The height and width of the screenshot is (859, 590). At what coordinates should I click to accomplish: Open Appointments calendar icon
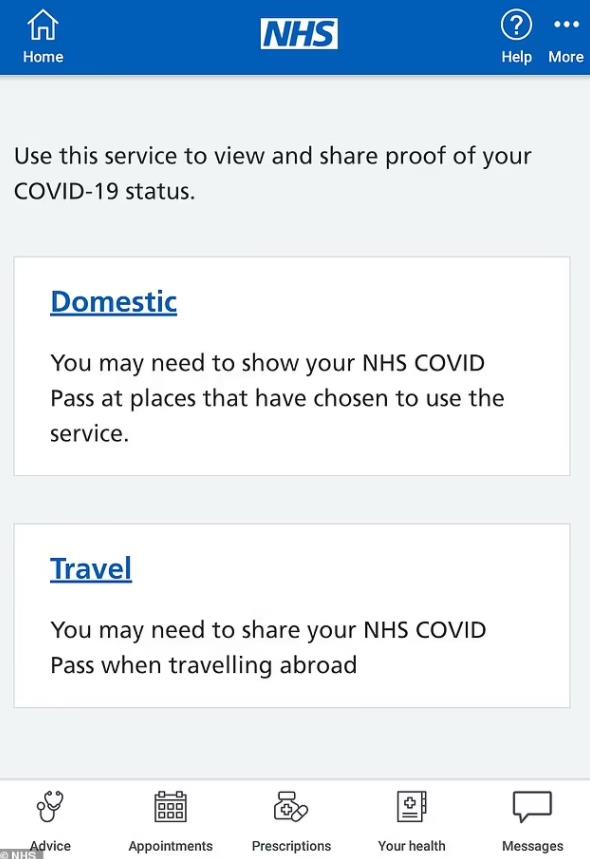point(170,807)
